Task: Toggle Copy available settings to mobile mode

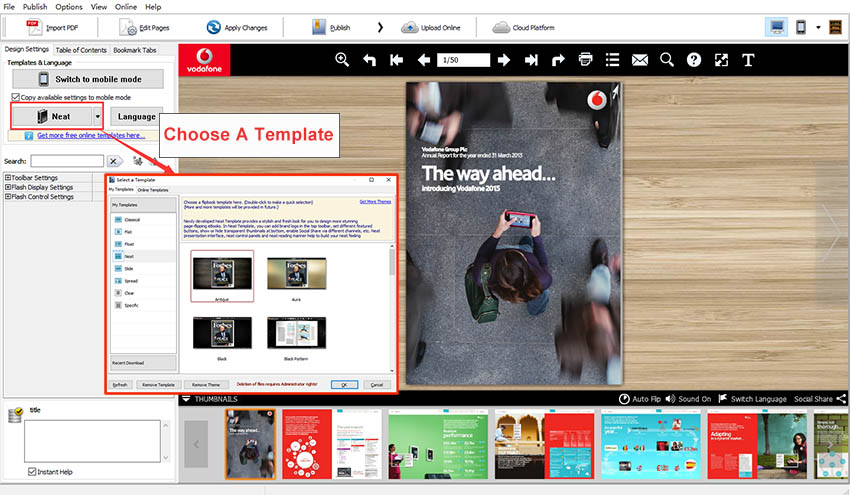Action: [x=14, y=97]
